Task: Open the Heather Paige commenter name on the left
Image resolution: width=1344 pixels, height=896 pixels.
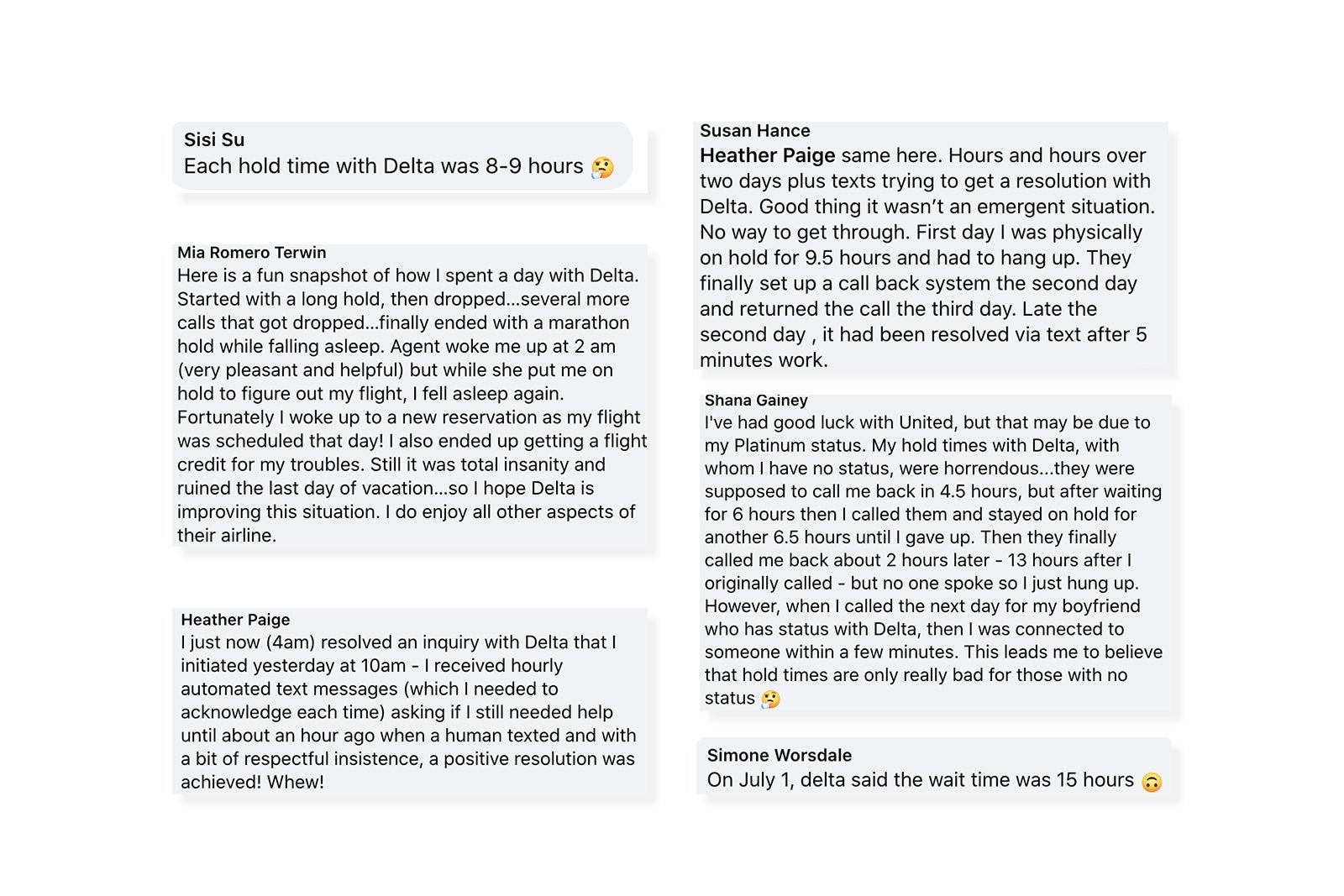Action: tap(235, 619)
